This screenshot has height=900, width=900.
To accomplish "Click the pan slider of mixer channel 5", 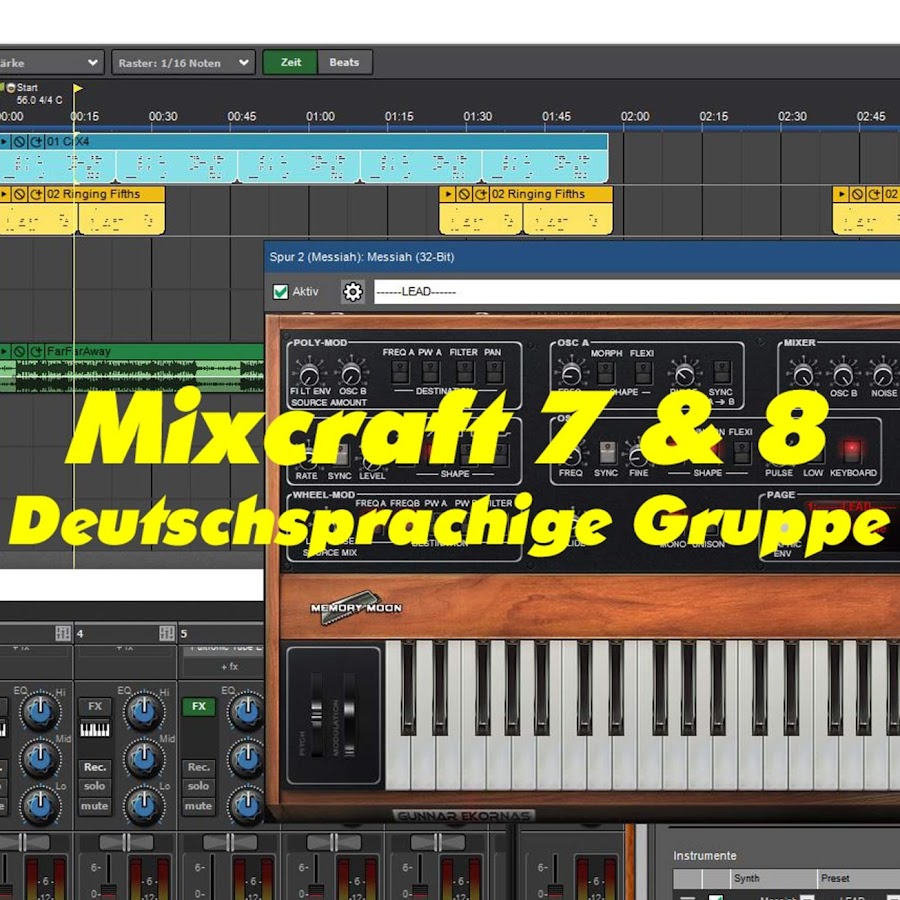I will click(230, 842).
